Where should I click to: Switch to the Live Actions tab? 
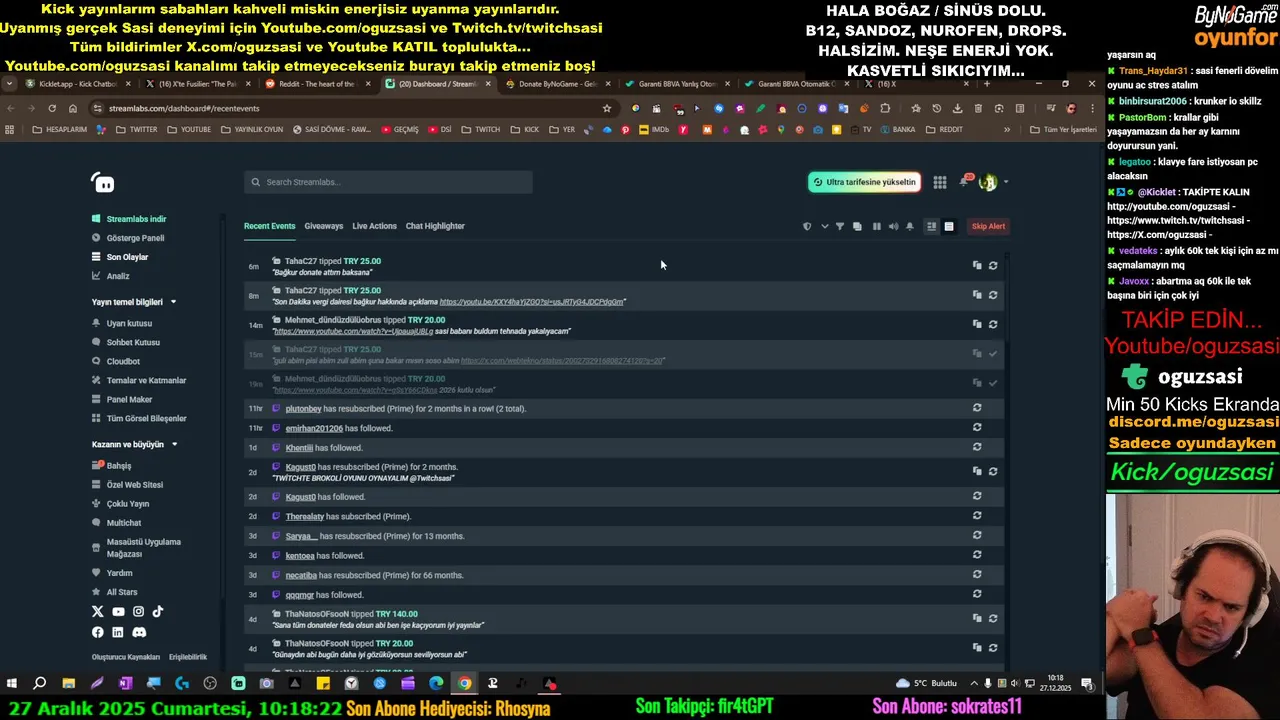point(374,226)
